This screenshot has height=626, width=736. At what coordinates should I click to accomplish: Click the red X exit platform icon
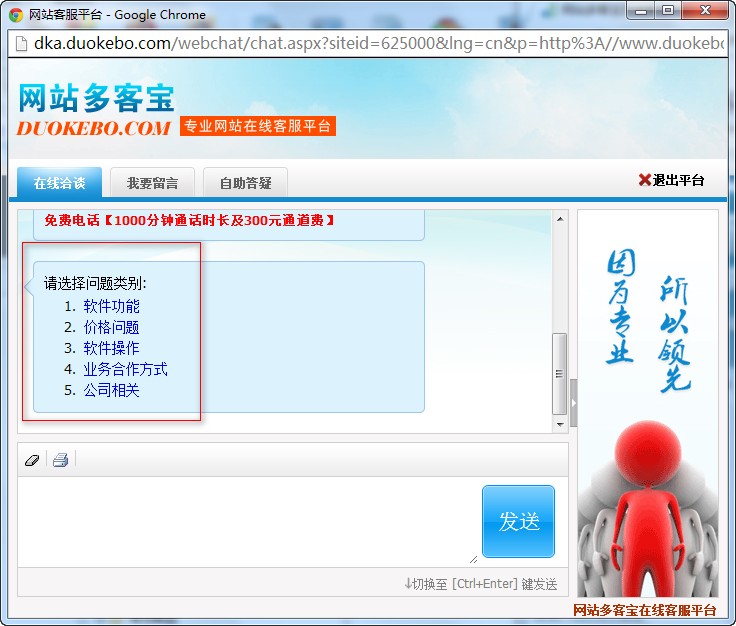(644, 180)
